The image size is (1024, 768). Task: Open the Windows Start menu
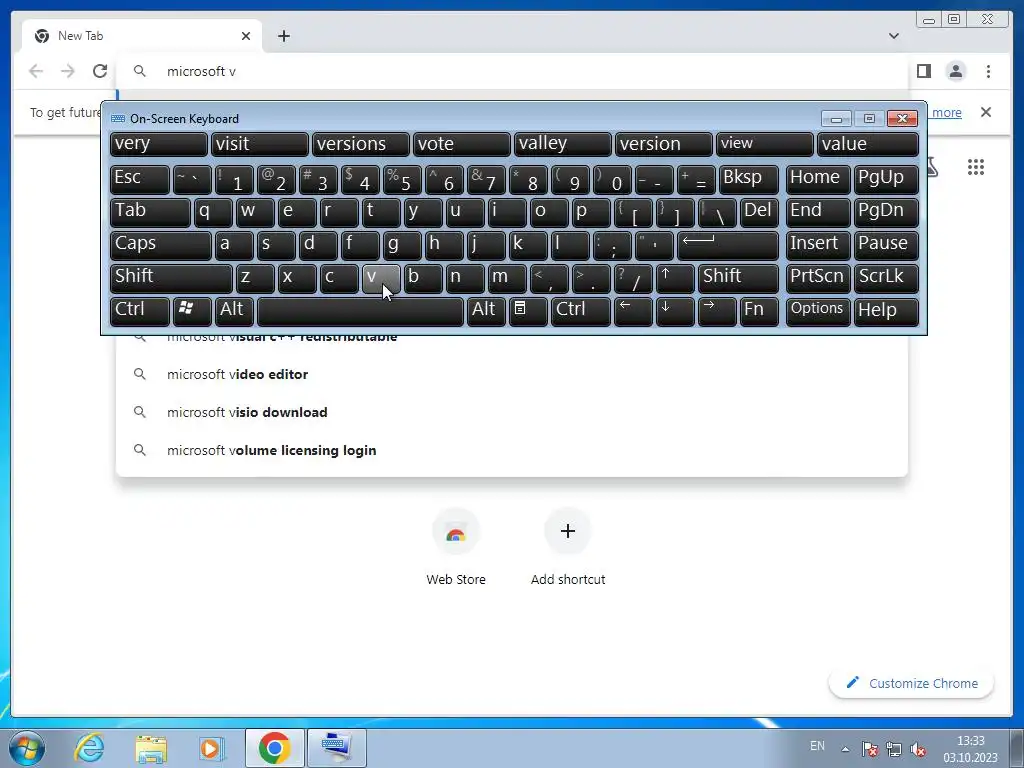(x=27, y=748)
